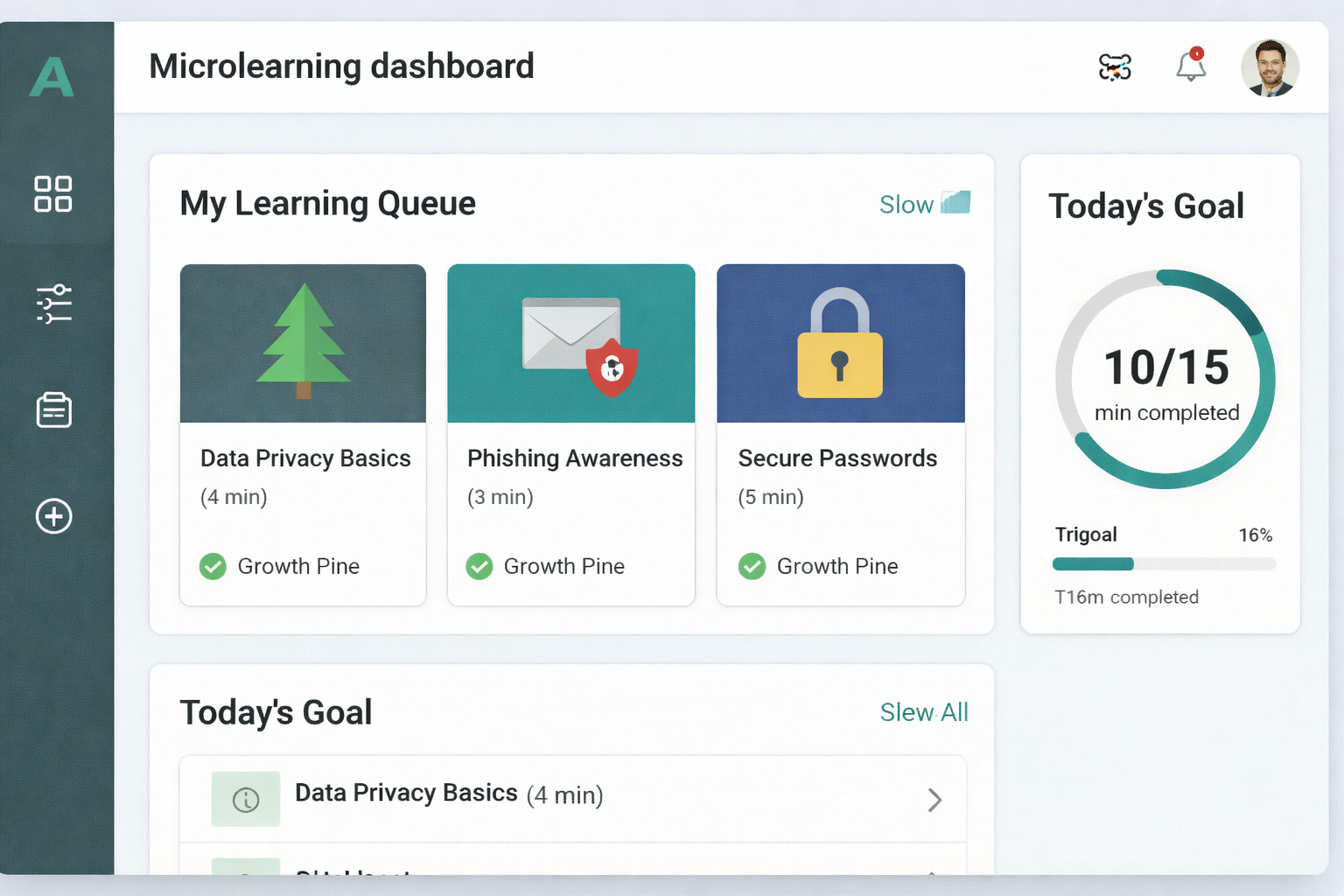Open the clipboard list icon in sidebar
The width and height of the screenshot is (1344, 896).
point(54,409)
